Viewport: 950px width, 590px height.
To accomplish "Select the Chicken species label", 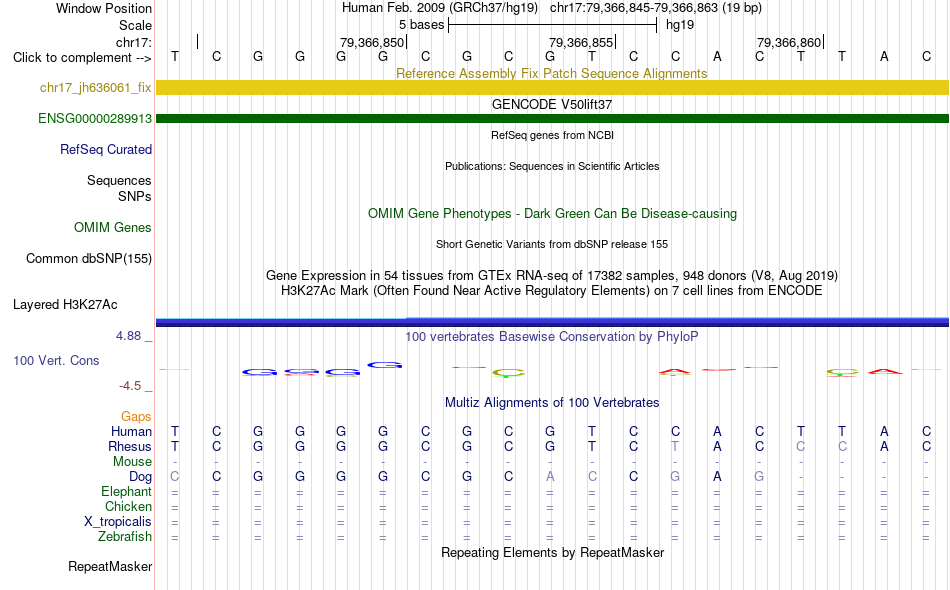I will pos(128,506).
